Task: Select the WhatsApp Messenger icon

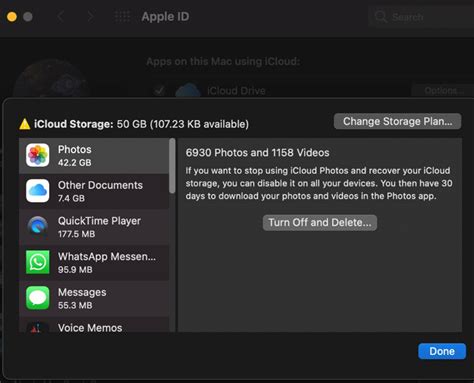Action: [38, 262]
